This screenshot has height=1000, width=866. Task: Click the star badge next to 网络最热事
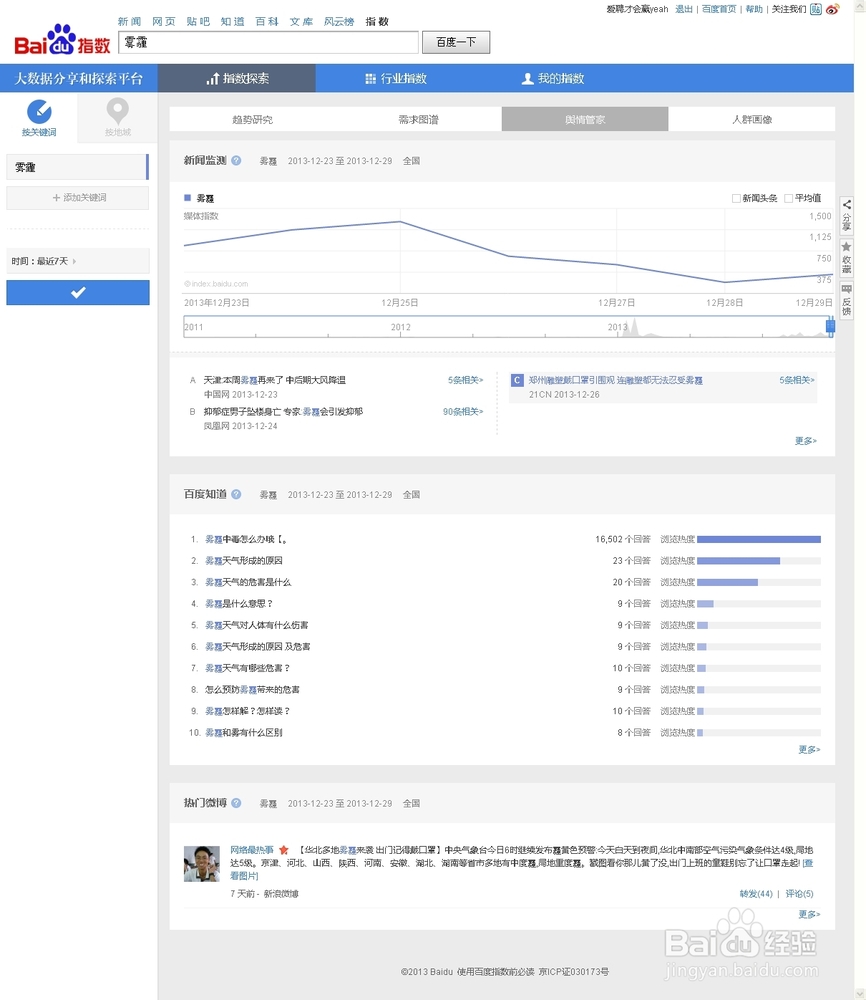[x=284, y=849]
